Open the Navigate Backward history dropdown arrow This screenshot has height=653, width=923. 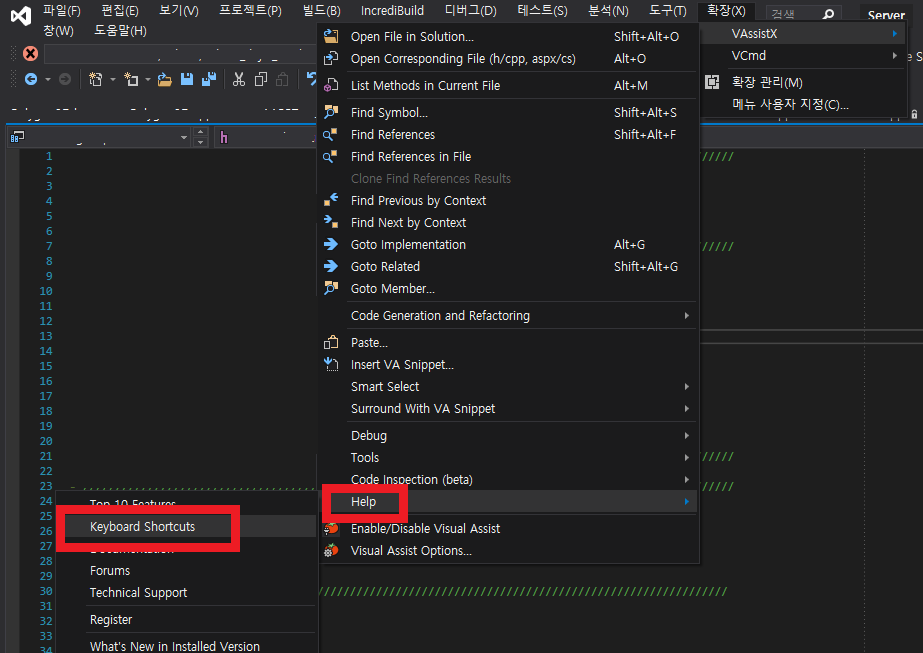(x=48, y=79)
